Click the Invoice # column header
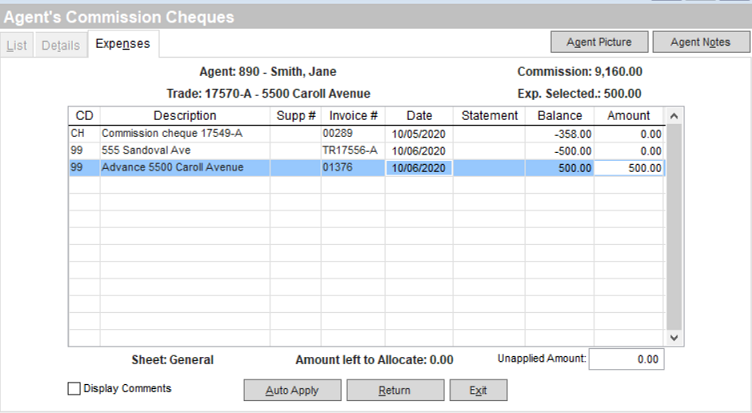752x413 pixels. tap(352, 116)
